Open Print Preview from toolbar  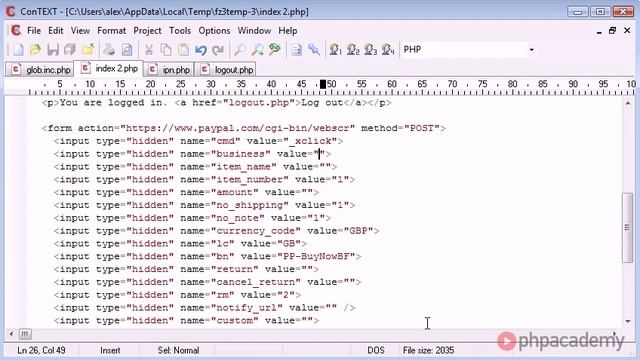127,50
